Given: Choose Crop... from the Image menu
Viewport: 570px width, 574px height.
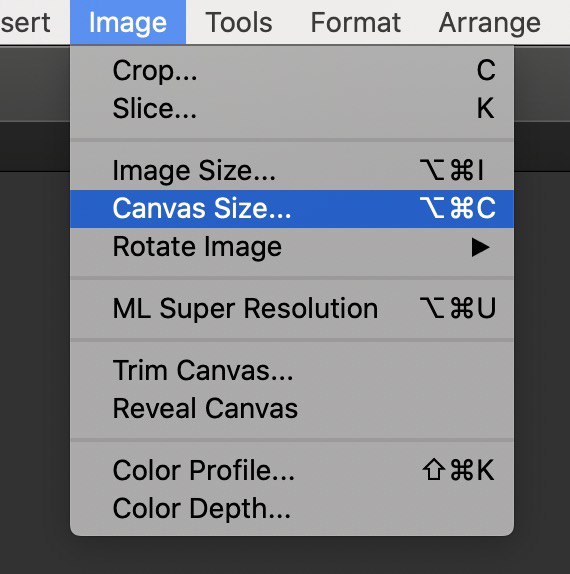Looking at the screenshot, I should (292, 70).
